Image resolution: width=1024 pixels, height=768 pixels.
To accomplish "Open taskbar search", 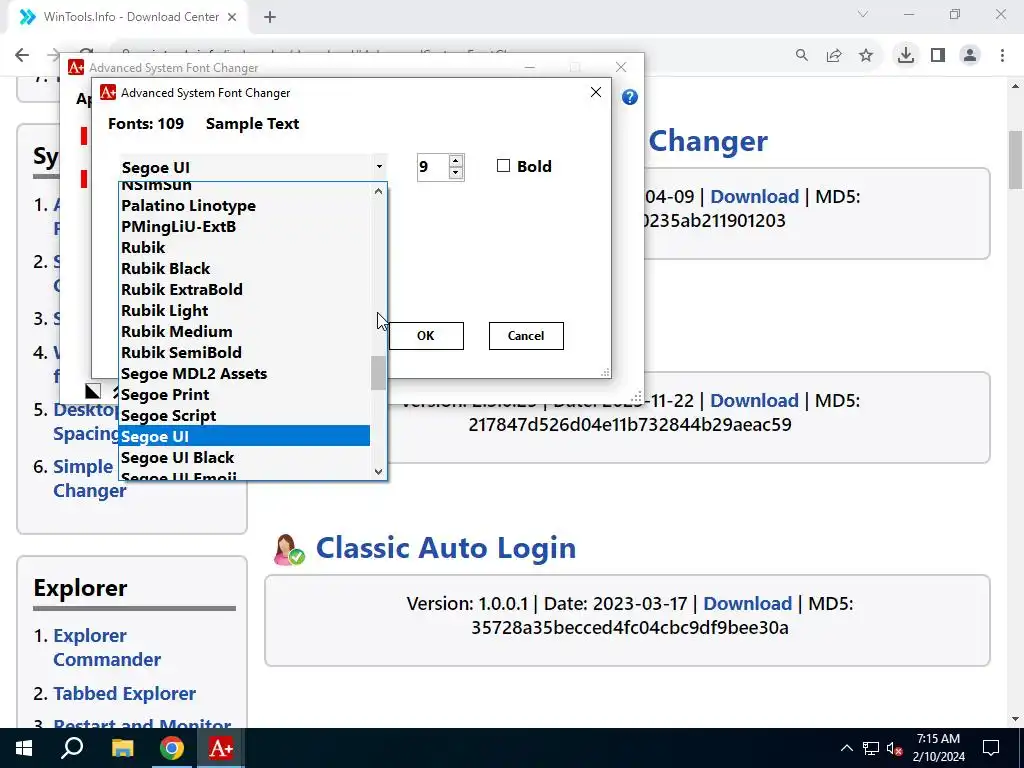I will pos(72,748).
